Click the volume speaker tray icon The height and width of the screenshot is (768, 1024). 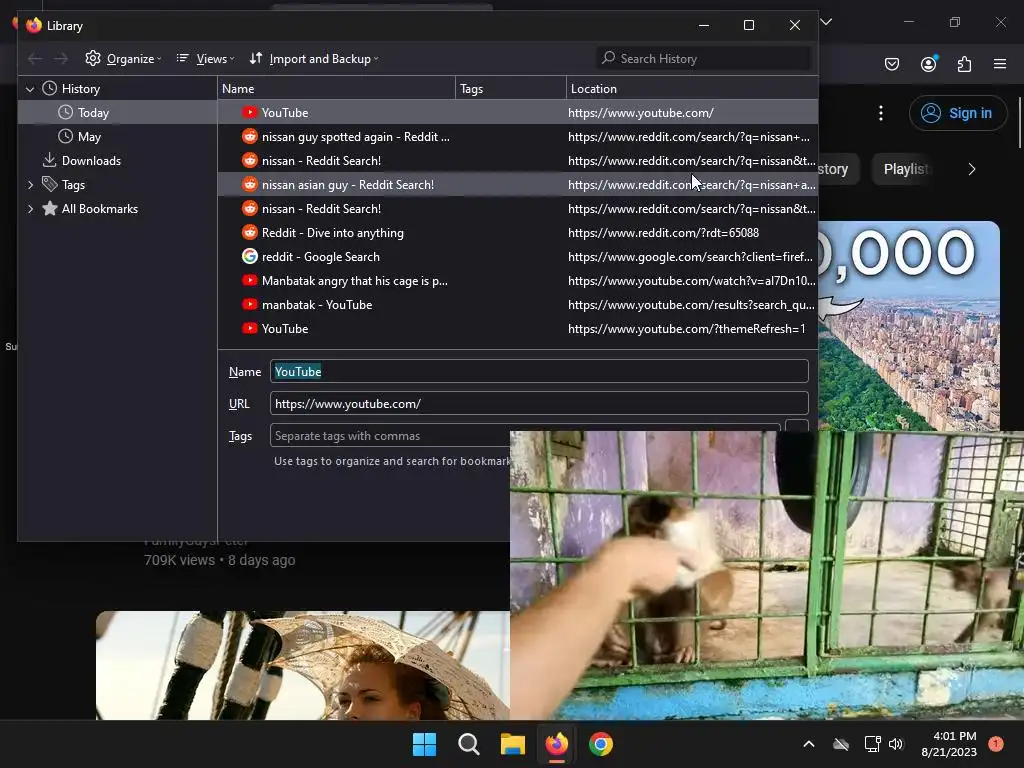click(896, 744)
